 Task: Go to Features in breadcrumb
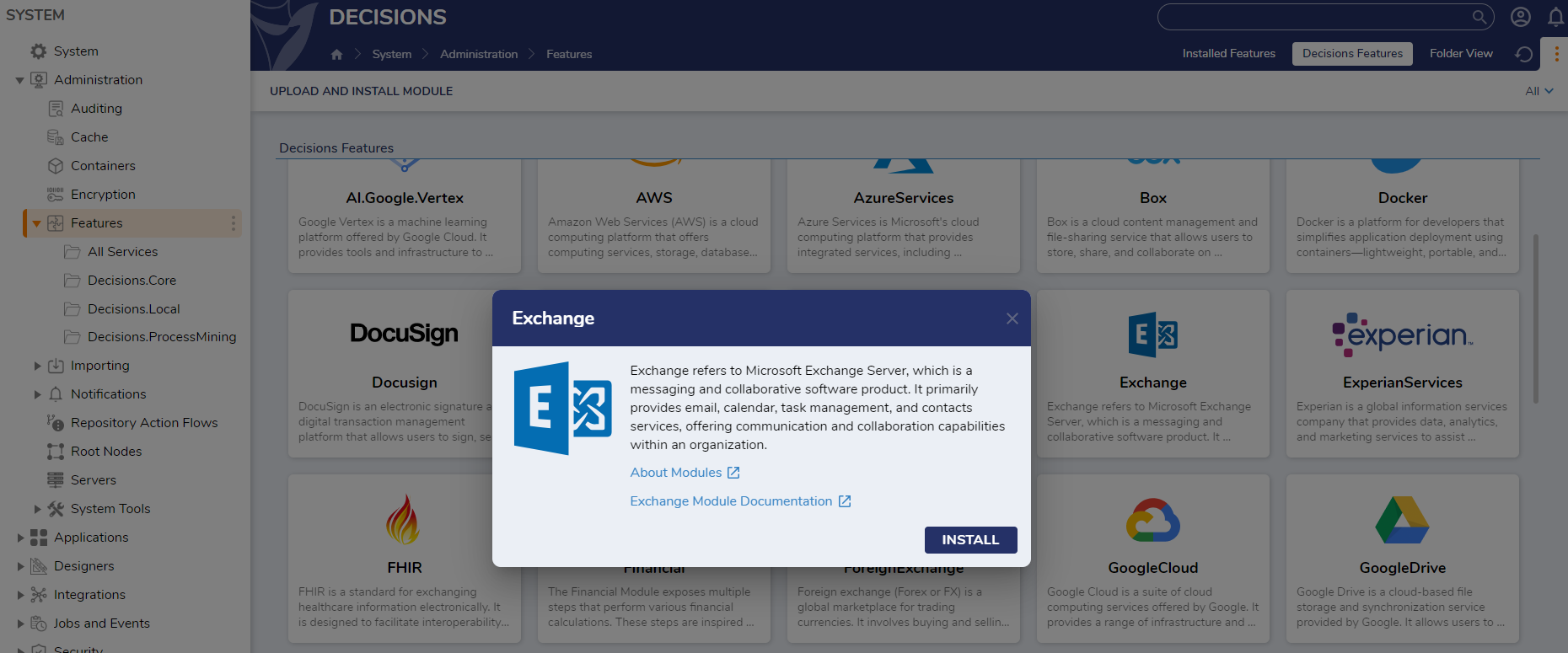569,54
